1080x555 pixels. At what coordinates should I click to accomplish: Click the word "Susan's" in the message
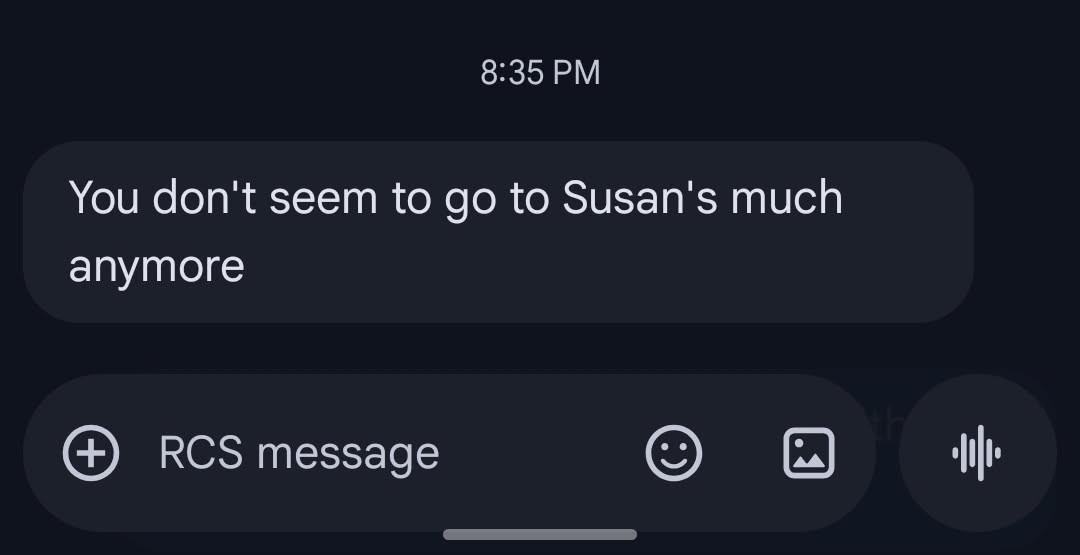point(639,198)
